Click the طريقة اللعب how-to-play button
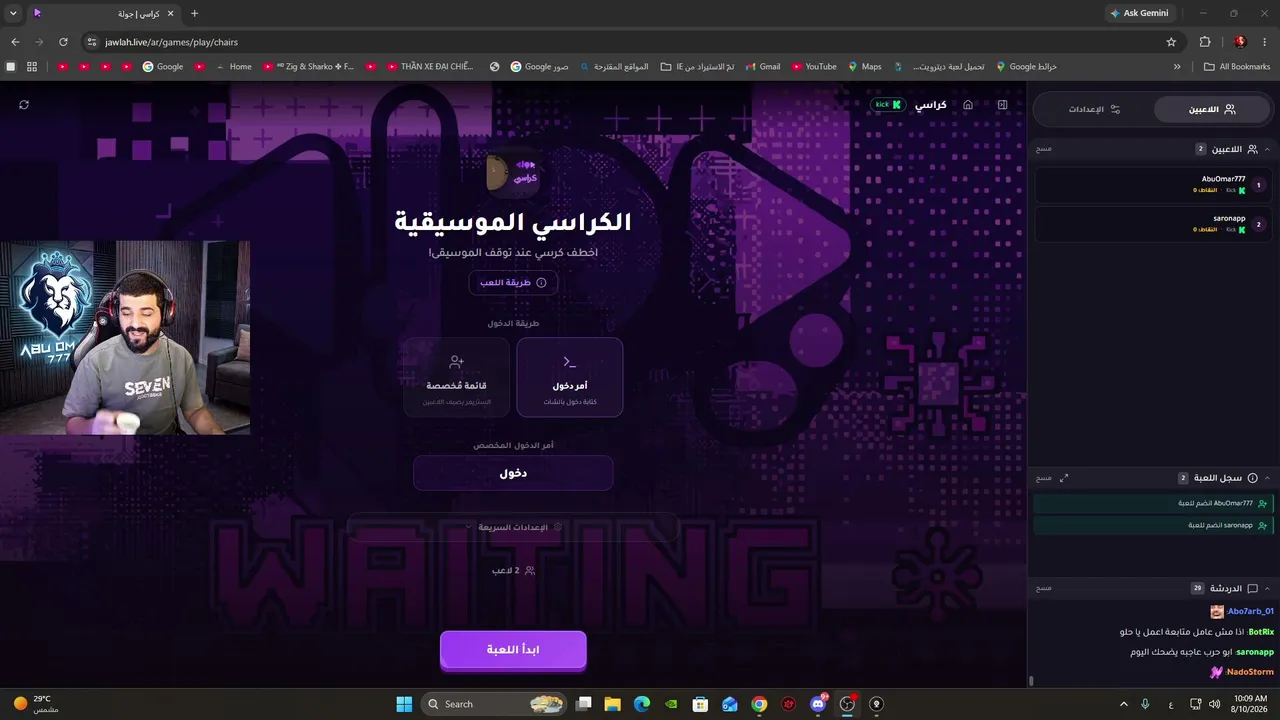Viewport: 1280px width, 720px height. point(513,283)
